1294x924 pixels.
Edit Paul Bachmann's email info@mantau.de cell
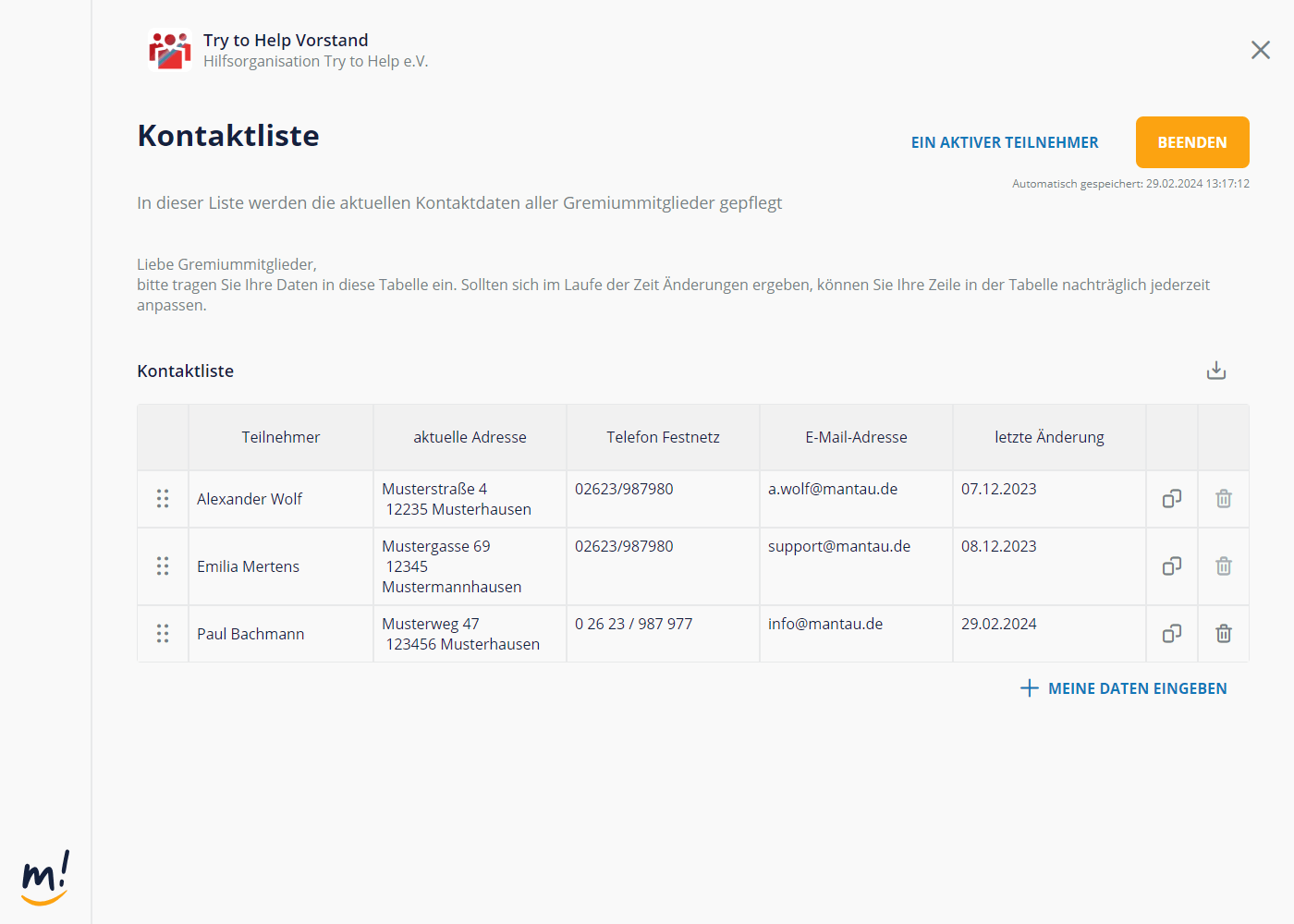coord(825,625)
